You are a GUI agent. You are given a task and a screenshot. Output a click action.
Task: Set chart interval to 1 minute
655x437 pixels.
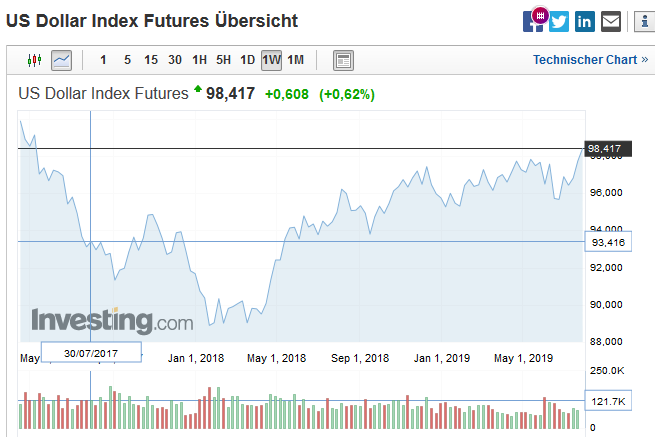pyautogui.click(x=104, y=60)
